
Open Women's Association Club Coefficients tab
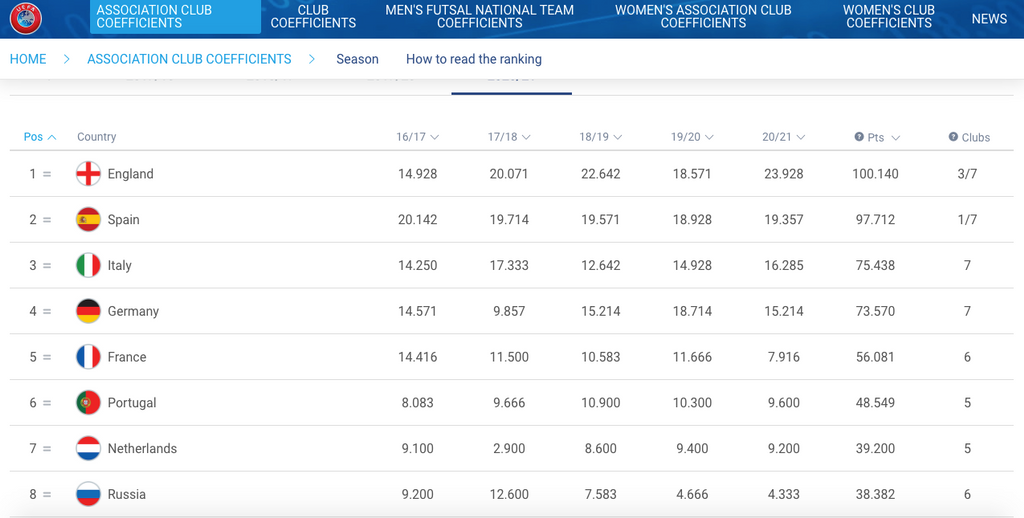[703, 16]
